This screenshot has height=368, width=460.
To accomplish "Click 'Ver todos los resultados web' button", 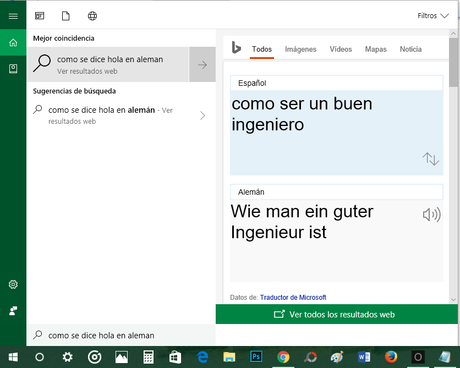I will pyautogui.click(x=337, y=314).
